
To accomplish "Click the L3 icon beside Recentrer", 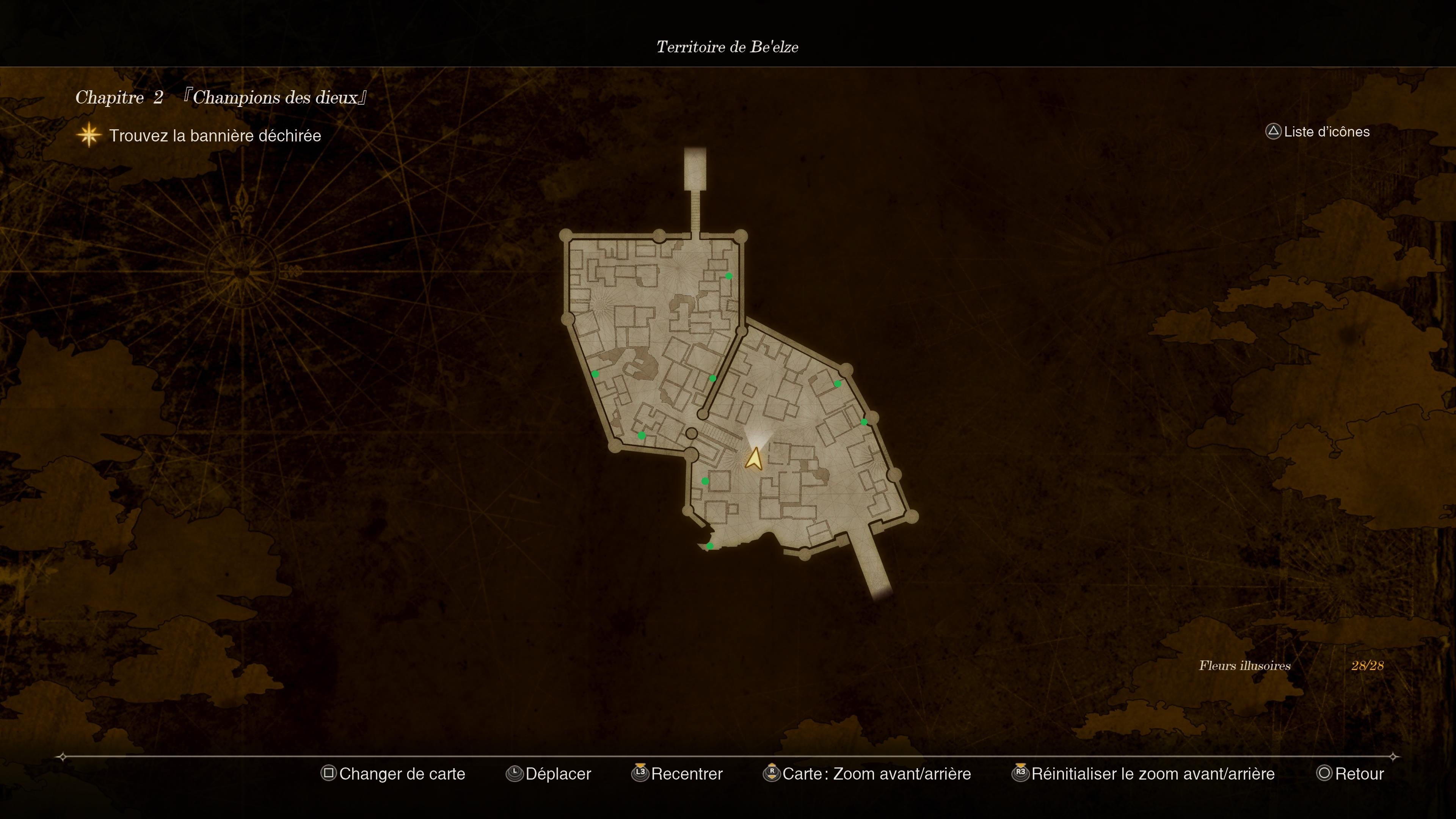I will coord(640,772).
